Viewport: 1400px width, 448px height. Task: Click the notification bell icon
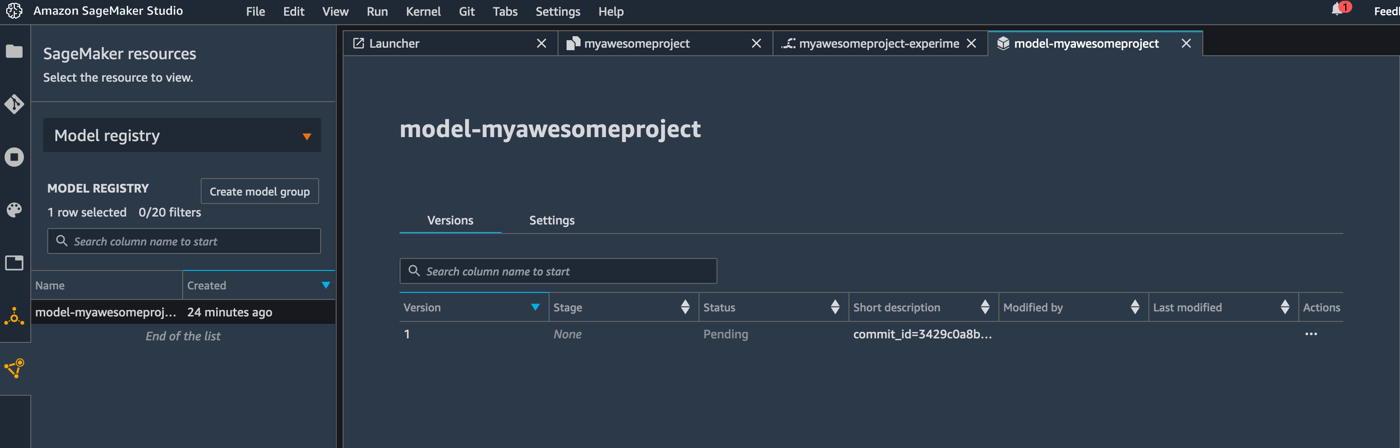(x=1339, y=9)
